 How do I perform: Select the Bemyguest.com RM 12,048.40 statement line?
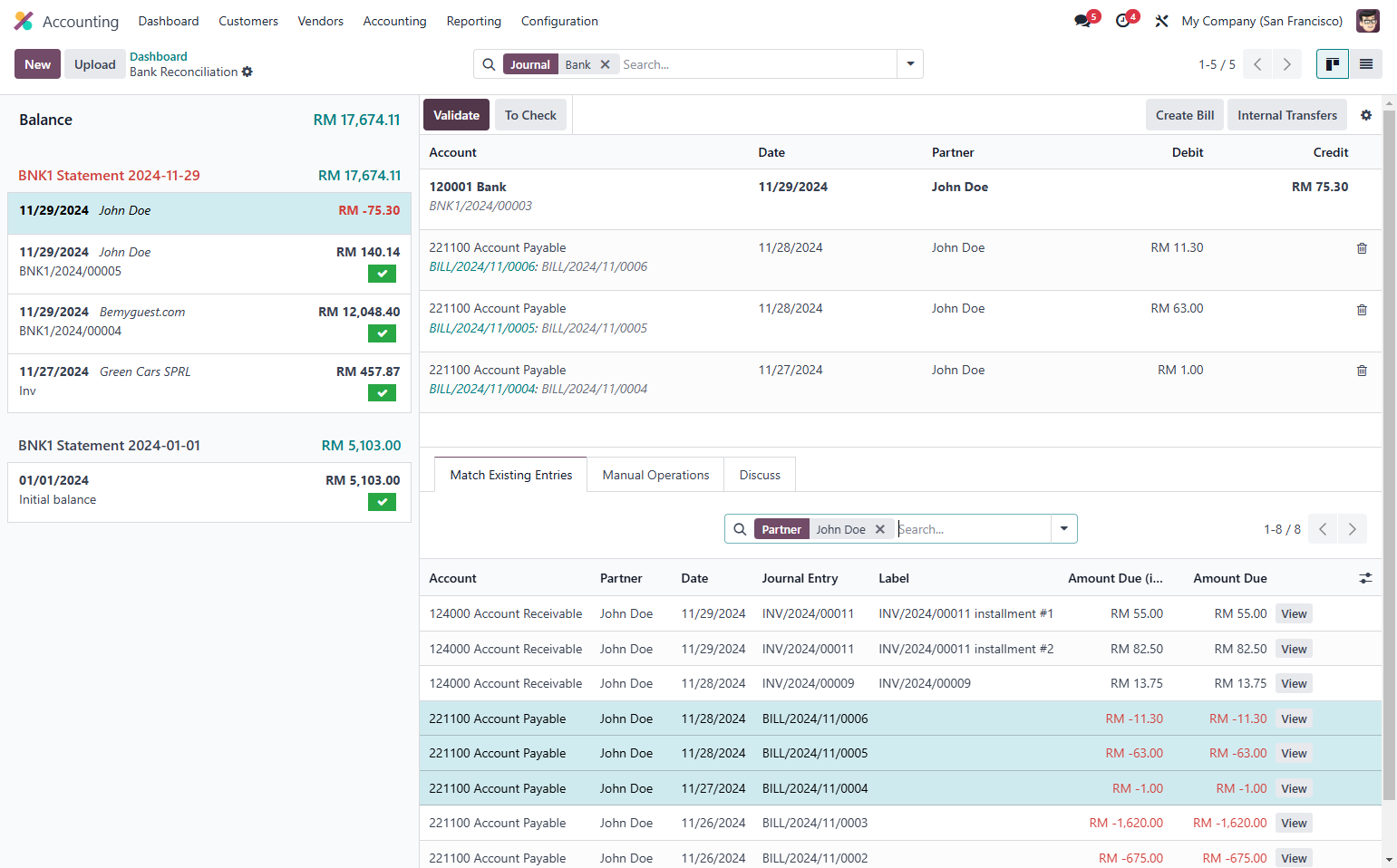pos(209,323)
